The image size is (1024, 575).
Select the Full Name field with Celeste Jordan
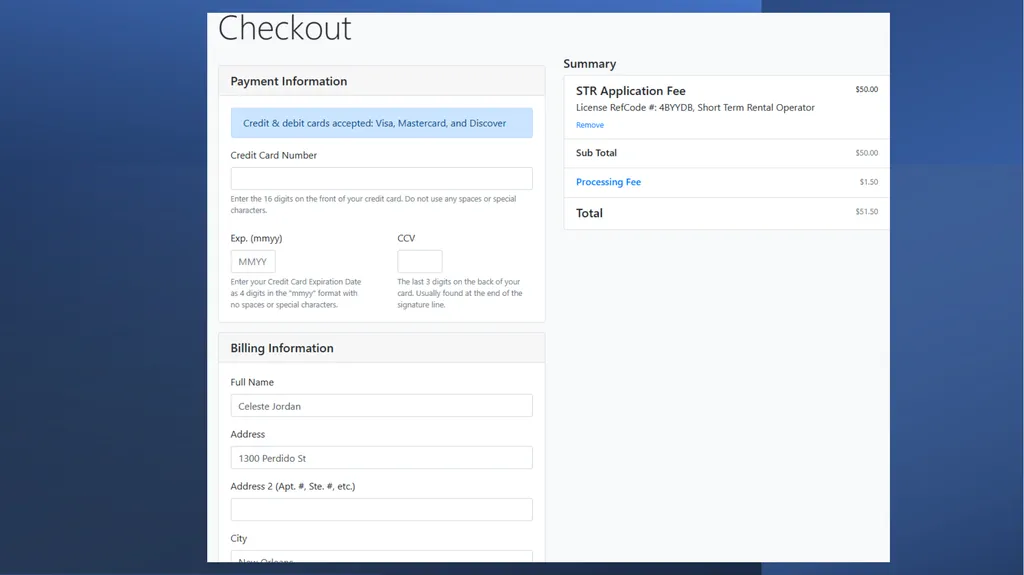tap(381, 406)
